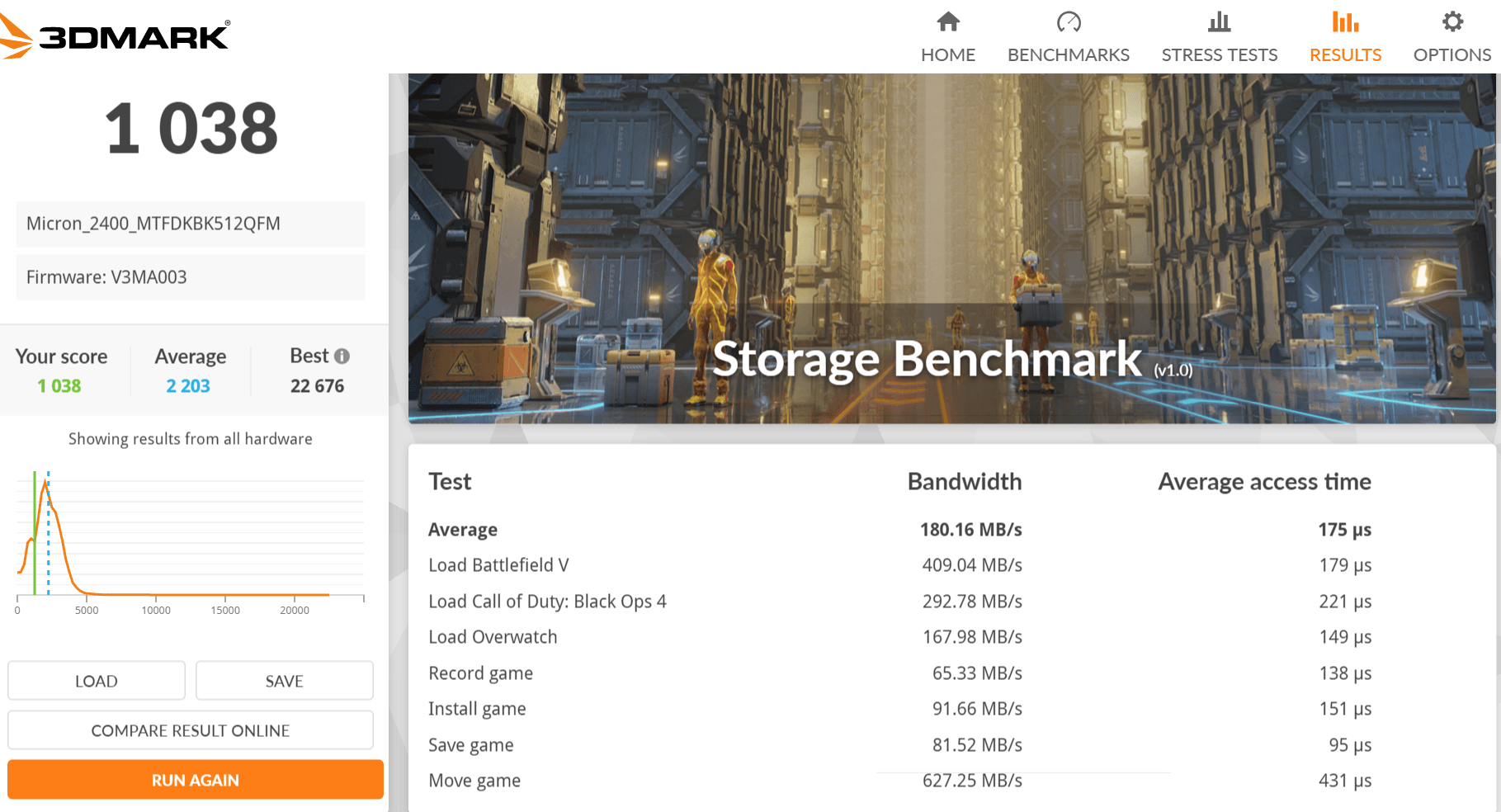Go to the STRESS TESTS tab label
The height and width of the screenshot is (812, 1501).
click(1219, 55)
